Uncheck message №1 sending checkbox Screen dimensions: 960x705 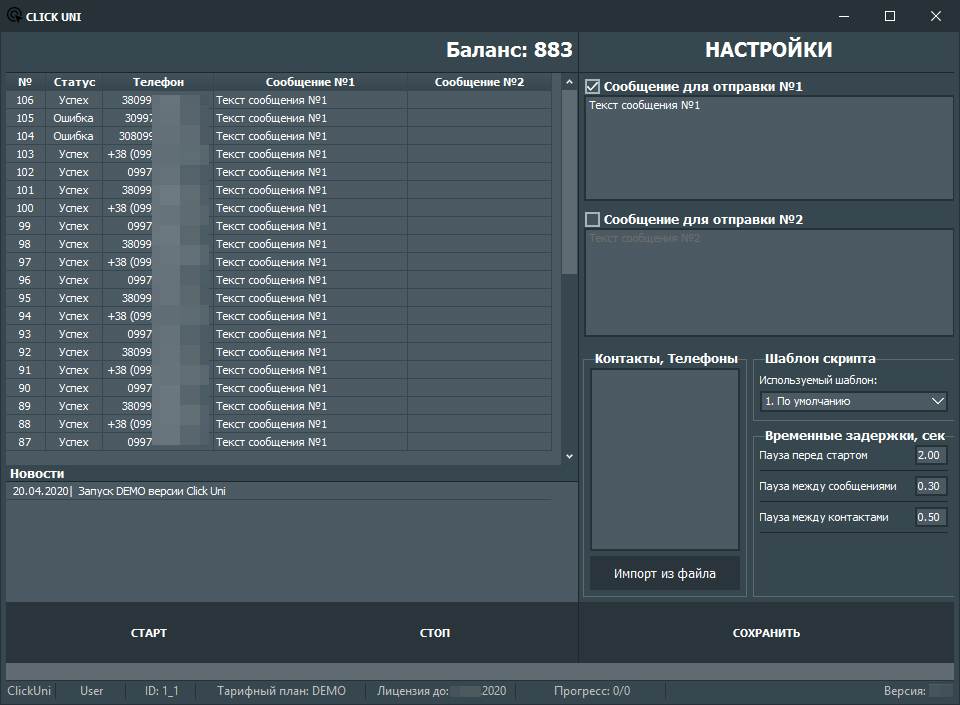pyautogui.click(x=593, y=86)
